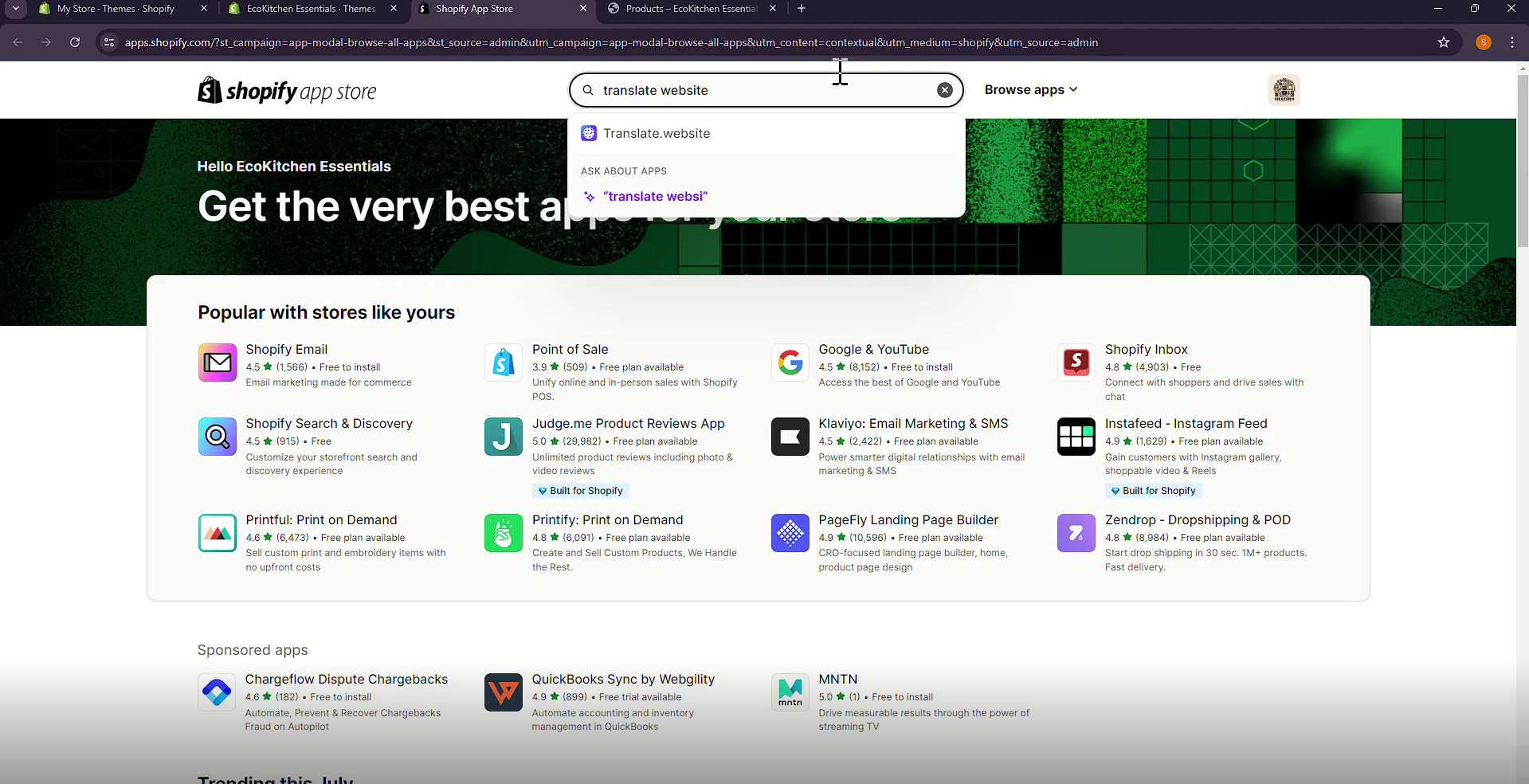The image size is (1529, 784).
Task: Open the Shopify Email link
Action: (x=287, y=349)
